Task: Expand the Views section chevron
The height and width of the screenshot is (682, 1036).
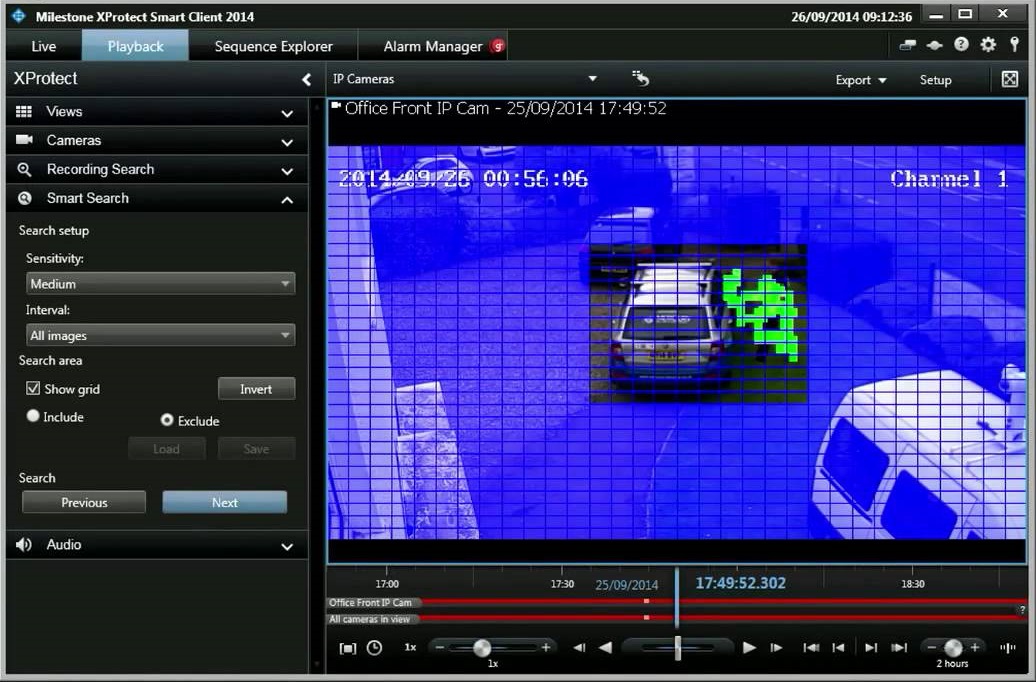Action: (x=287, y=114)
